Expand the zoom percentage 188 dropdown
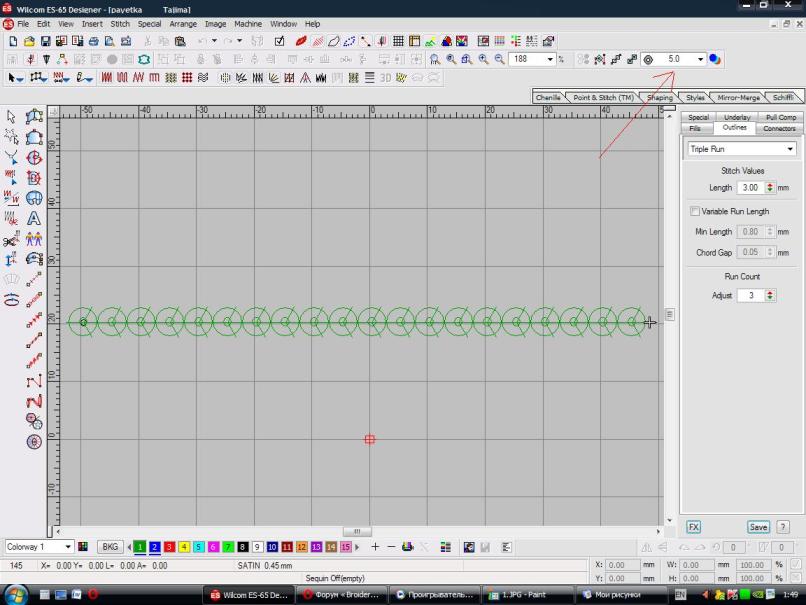Screen dimensions: 806x605 click(549, 59)
